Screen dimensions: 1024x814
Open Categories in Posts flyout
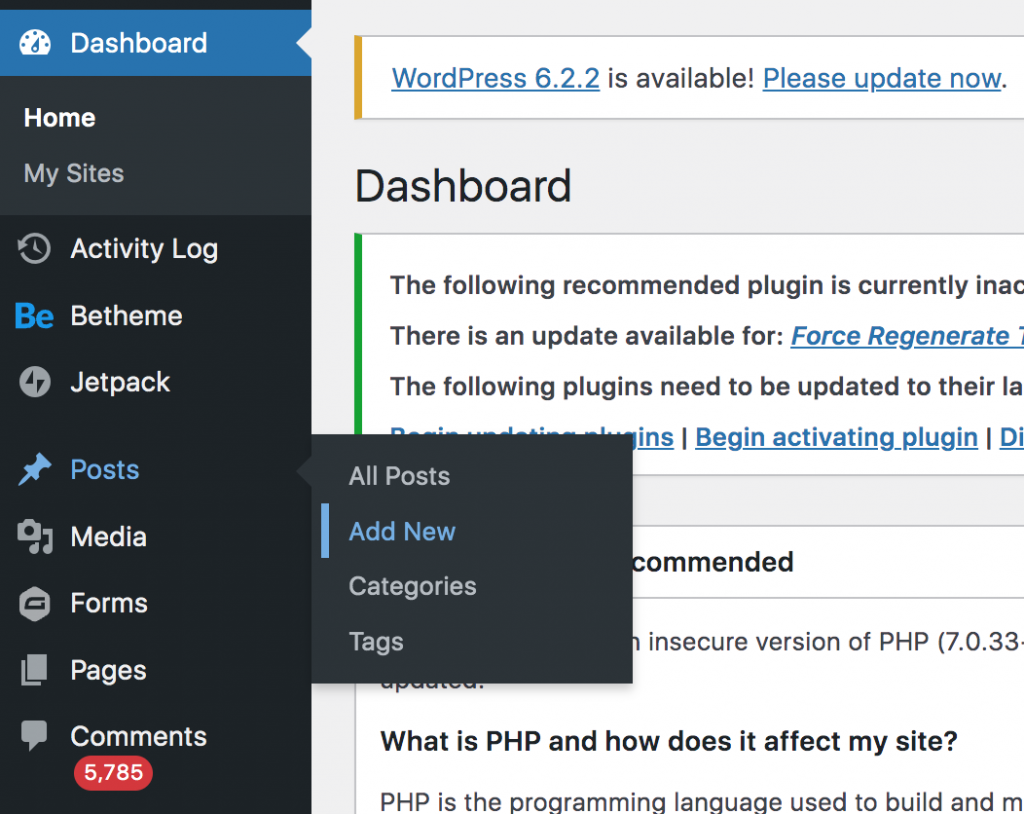click(413, 587)
